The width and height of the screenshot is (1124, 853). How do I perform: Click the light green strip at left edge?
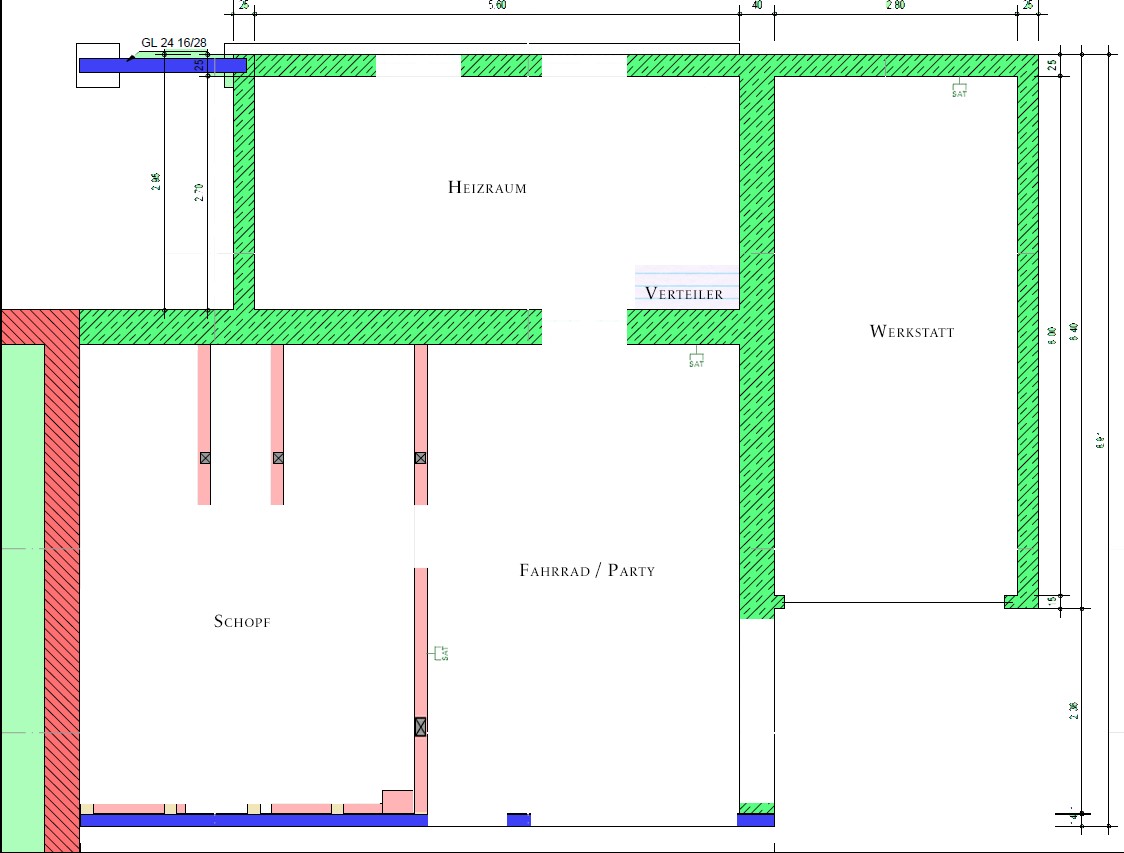[22, 600]
